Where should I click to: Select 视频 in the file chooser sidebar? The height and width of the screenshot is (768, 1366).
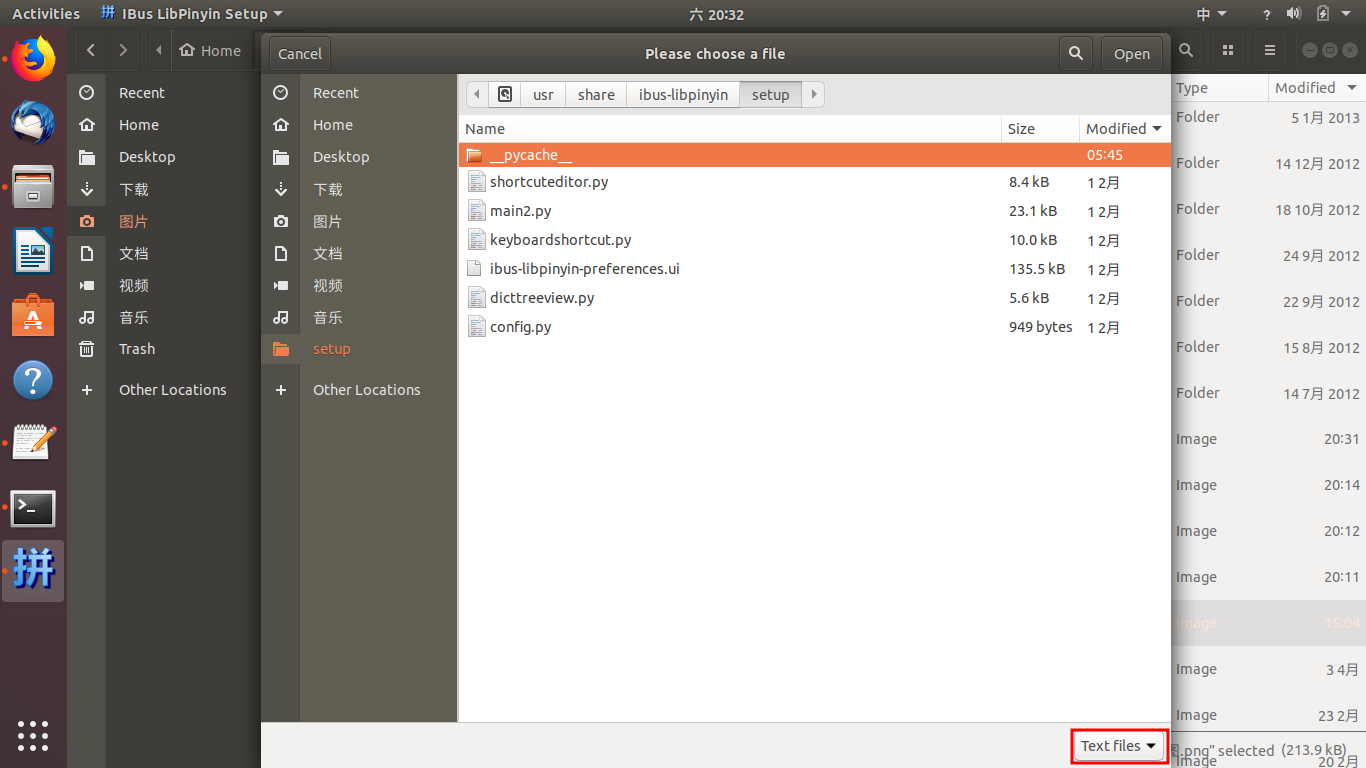[358, 285]
